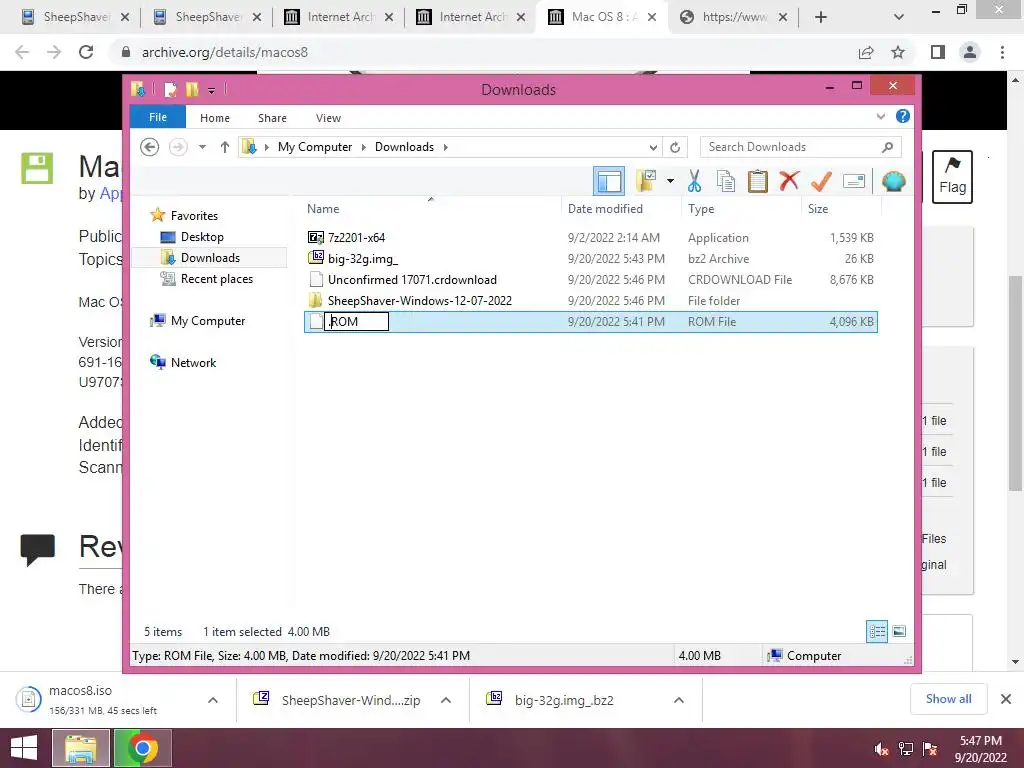Sort files by Name column header
The height and width of the screenshot is (768, 1024).
431,208
